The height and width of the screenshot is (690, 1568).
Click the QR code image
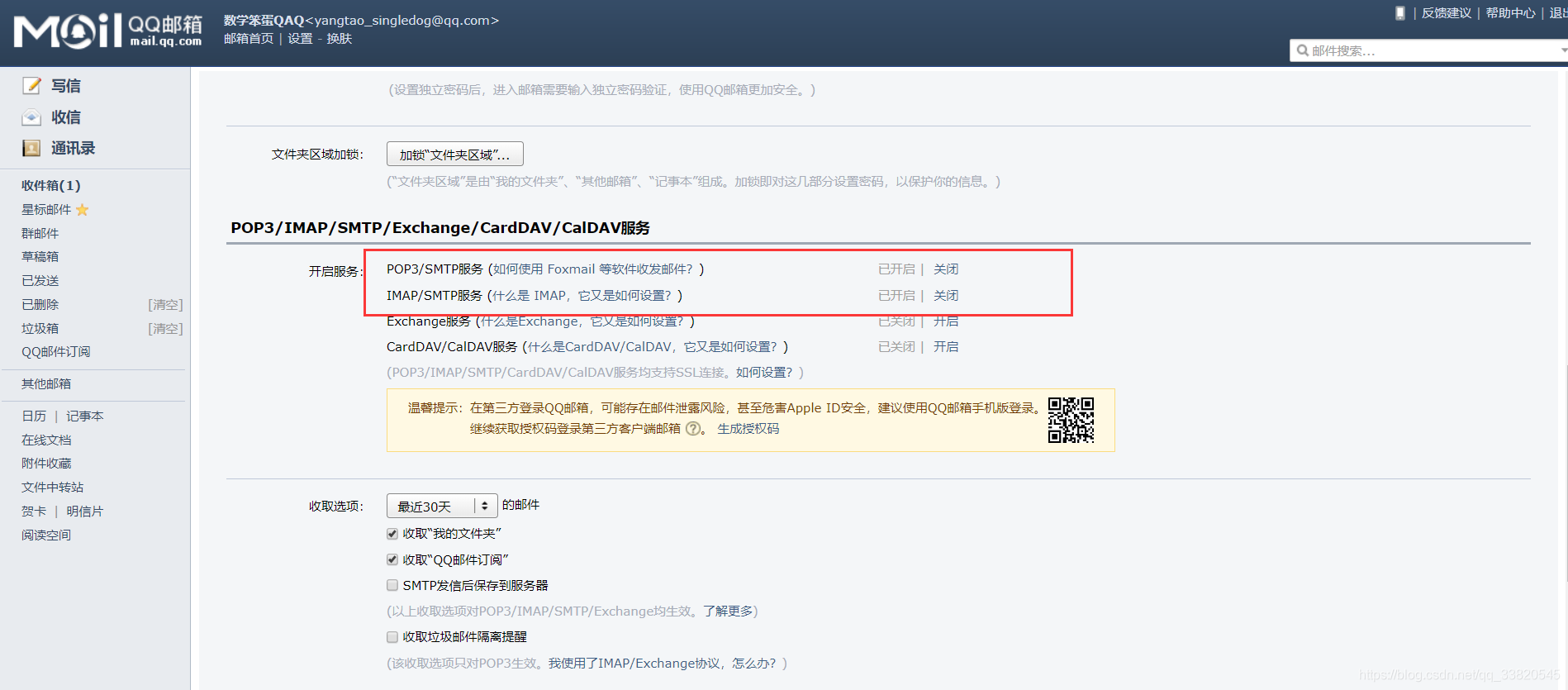[1071, 420]
